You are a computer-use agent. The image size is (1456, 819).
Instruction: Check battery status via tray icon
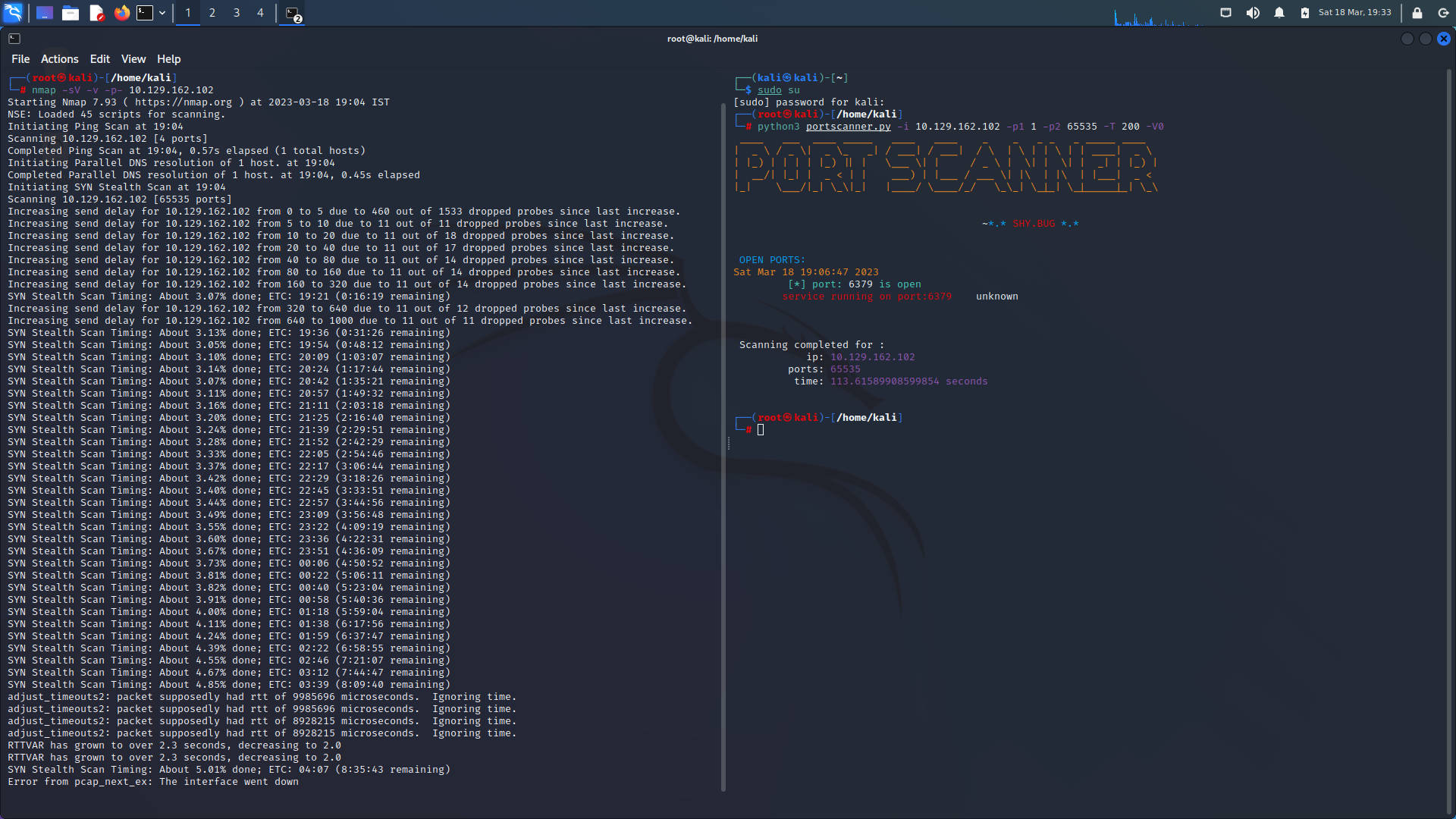click(1305, 13)
